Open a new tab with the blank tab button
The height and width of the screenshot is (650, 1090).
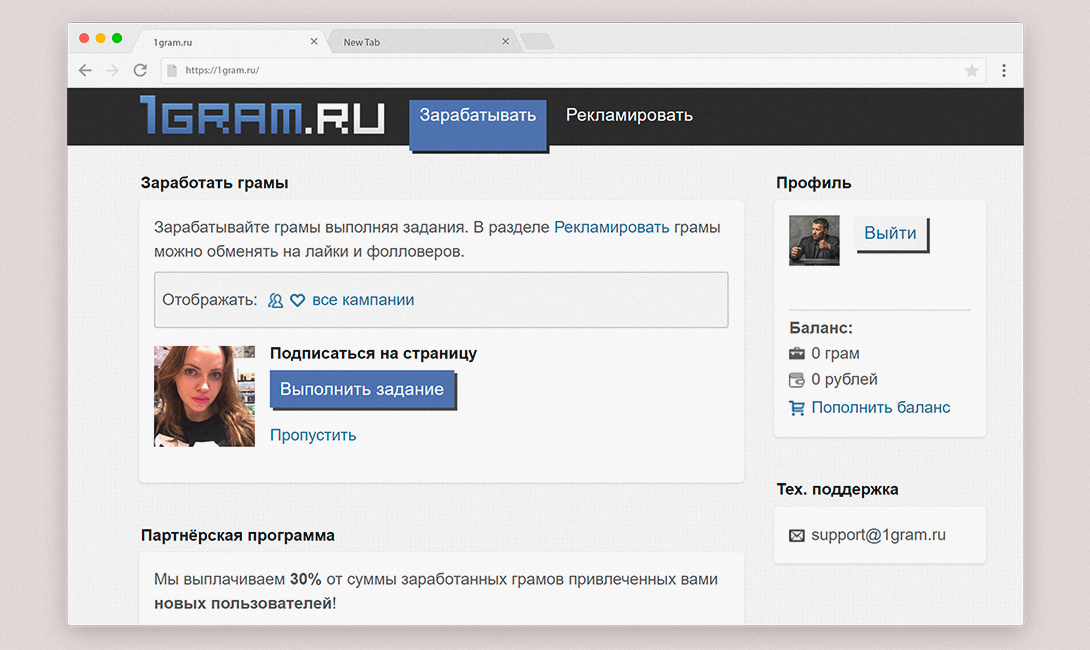pyautogui.click(x=537, y=41)
